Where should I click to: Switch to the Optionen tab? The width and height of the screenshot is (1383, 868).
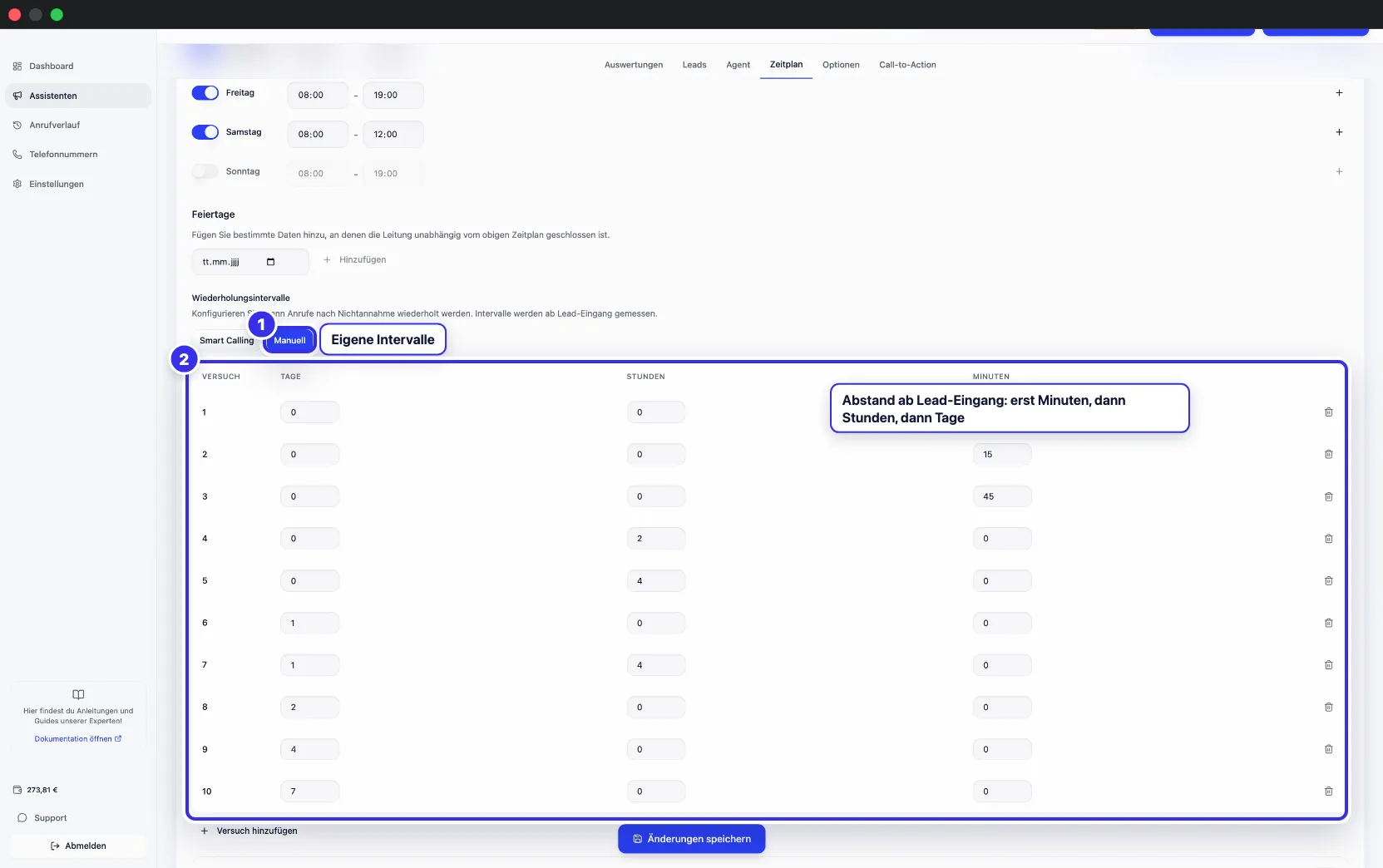pos(841,65)
